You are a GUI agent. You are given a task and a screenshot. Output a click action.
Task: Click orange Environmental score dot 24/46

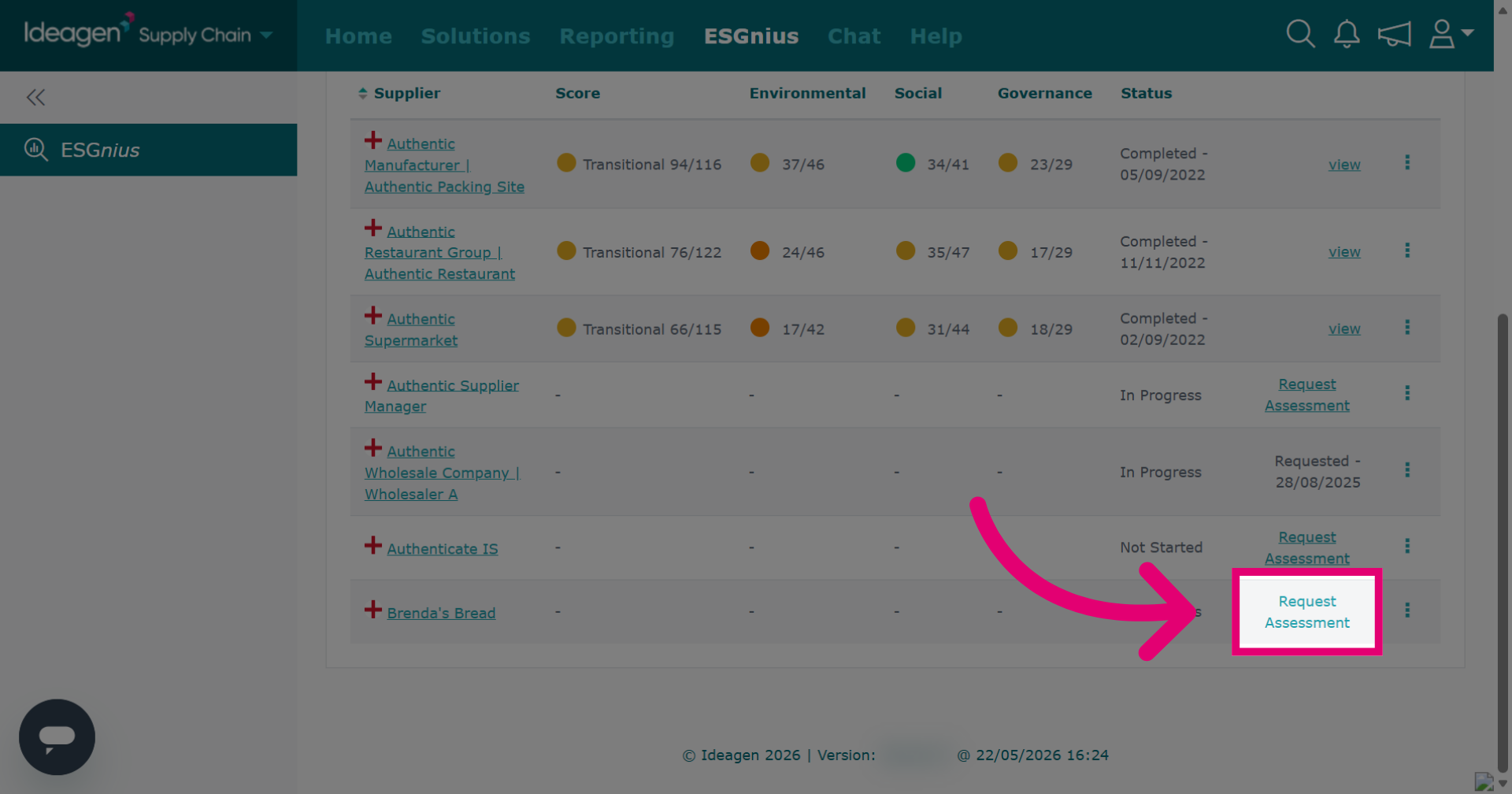760,251
